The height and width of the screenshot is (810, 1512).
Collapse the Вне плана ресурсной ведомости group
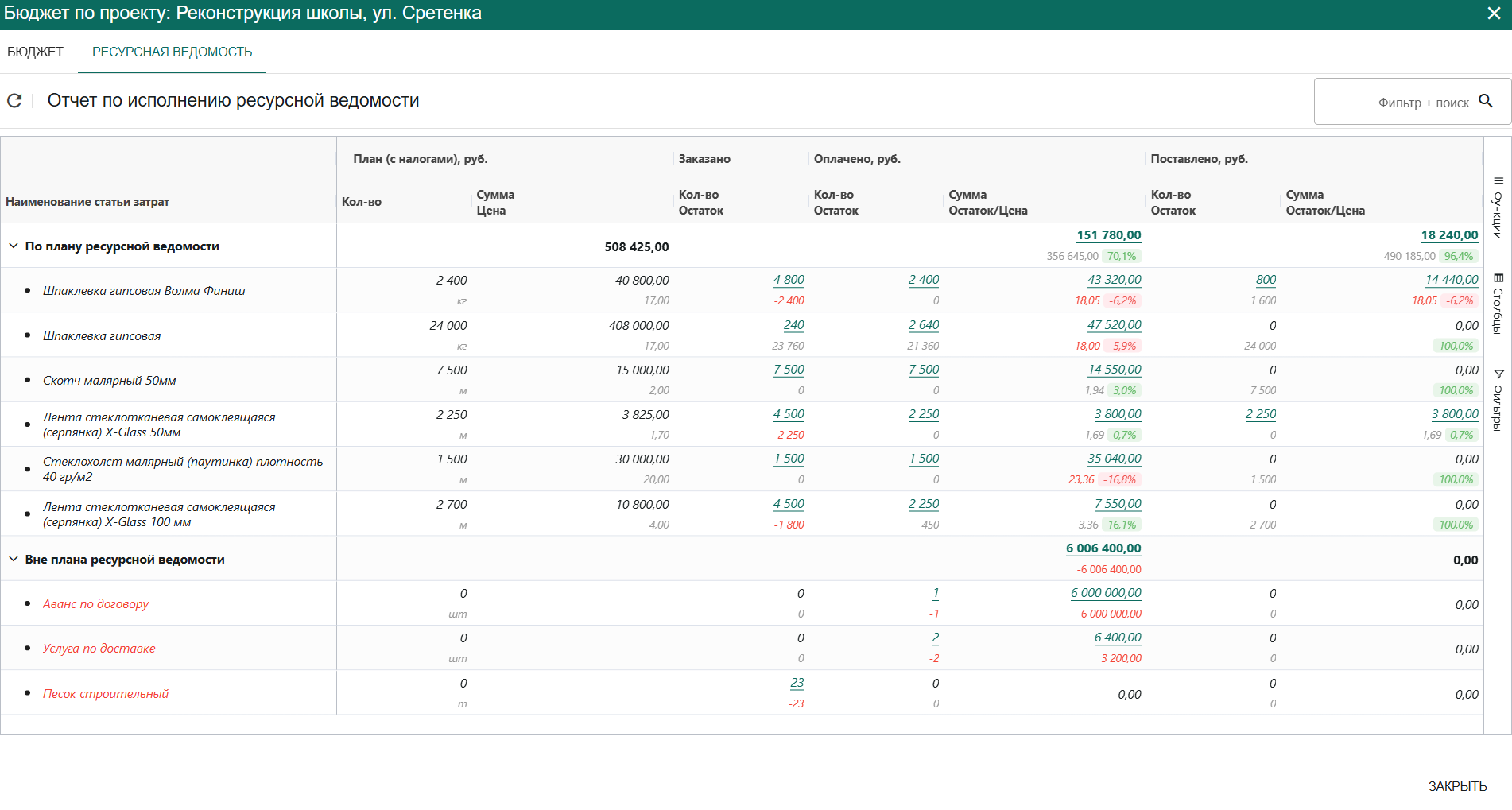(14, 560)
